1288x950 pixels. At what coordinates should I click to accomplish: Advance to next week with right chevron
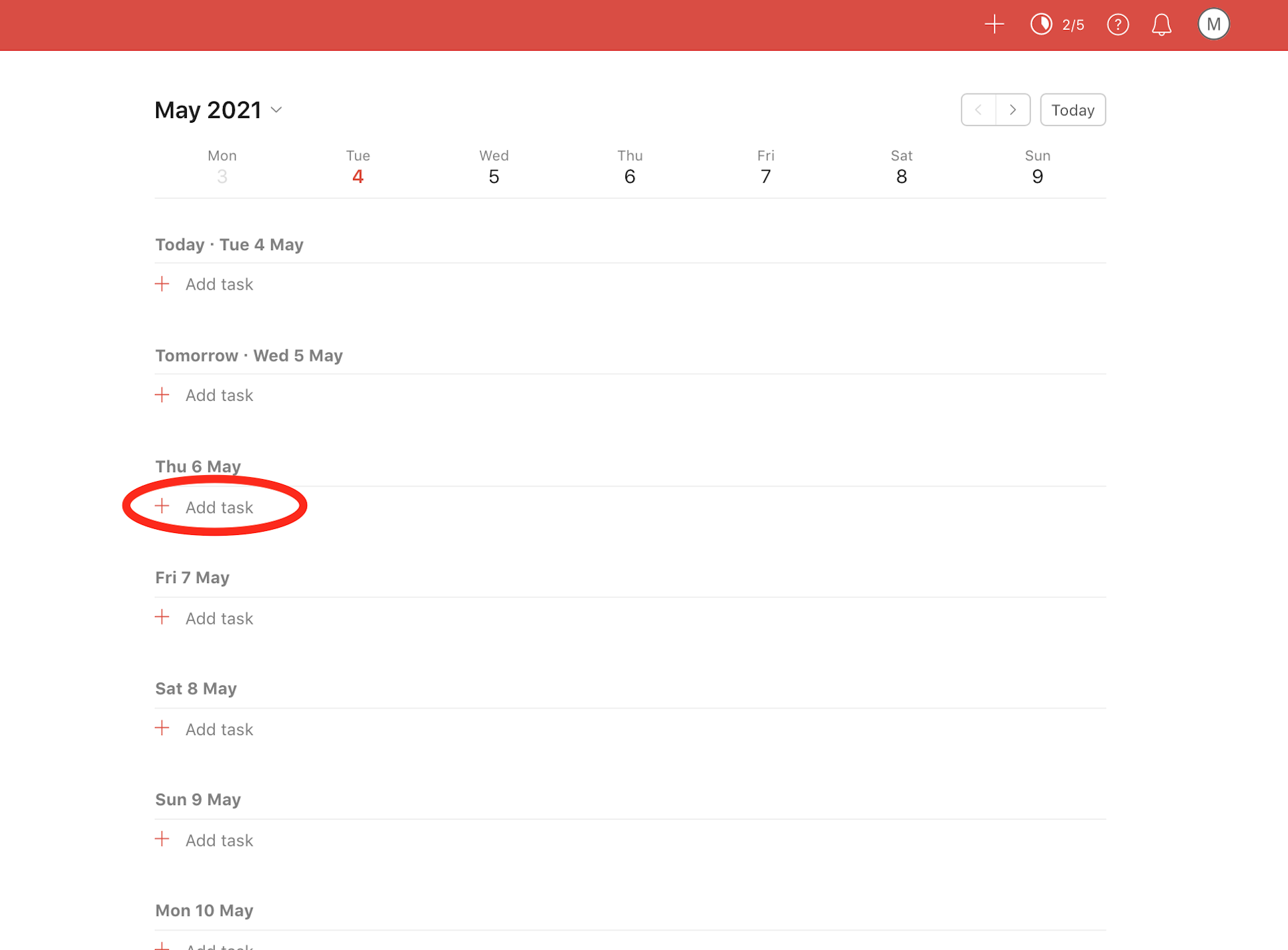pyautogui.click(x=1012, y=109)
